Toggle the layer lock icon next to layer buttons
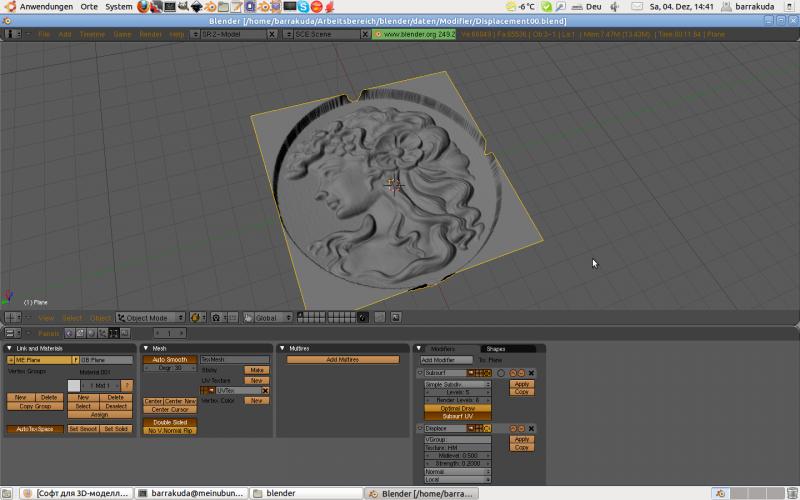 (363, 317)
